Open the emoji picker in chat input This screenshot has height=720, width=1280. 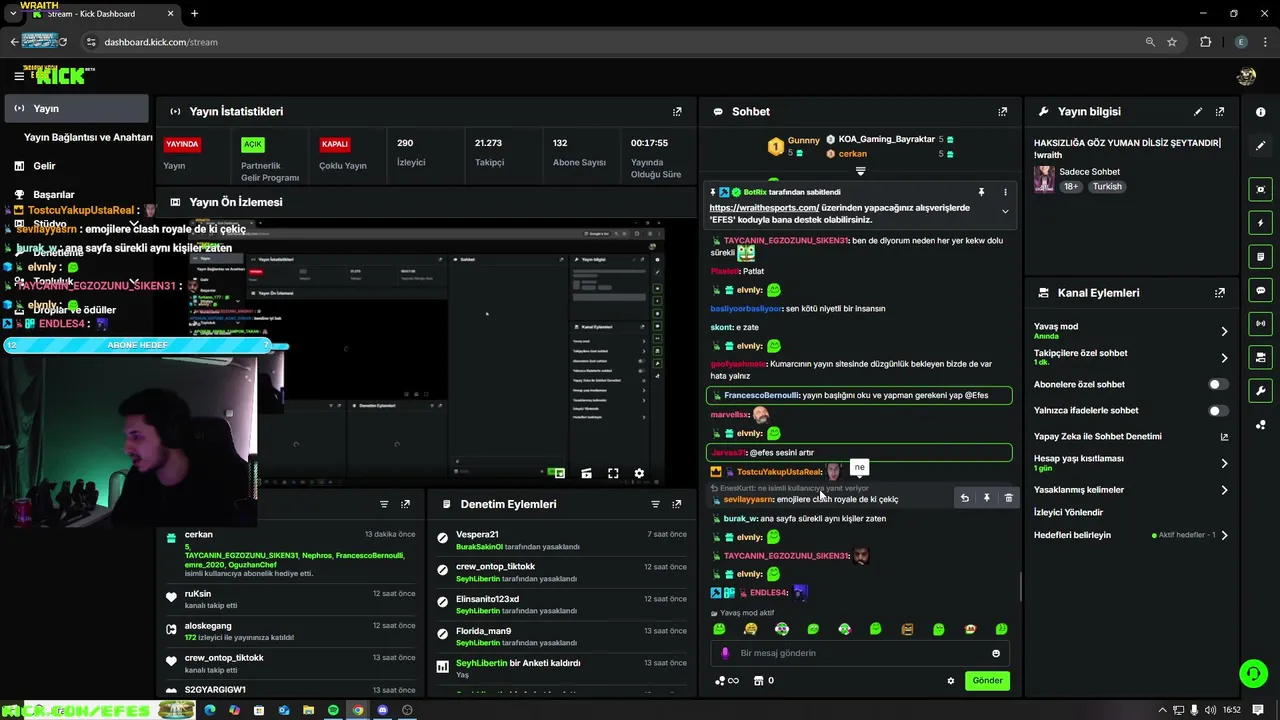click(996, 653)
